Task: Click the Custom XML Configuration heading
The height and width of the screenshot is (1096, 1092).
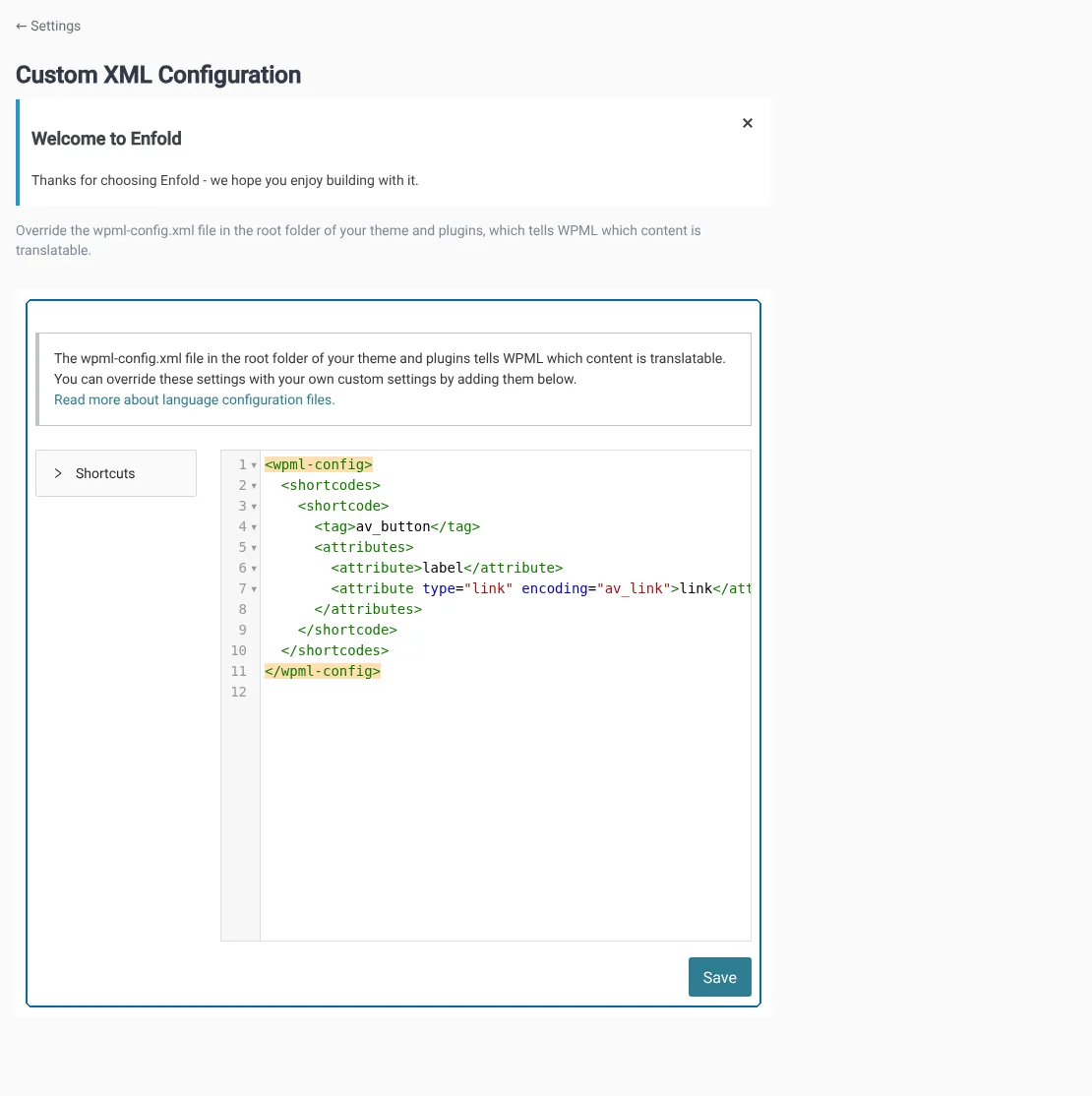Action: click(158, 75)
